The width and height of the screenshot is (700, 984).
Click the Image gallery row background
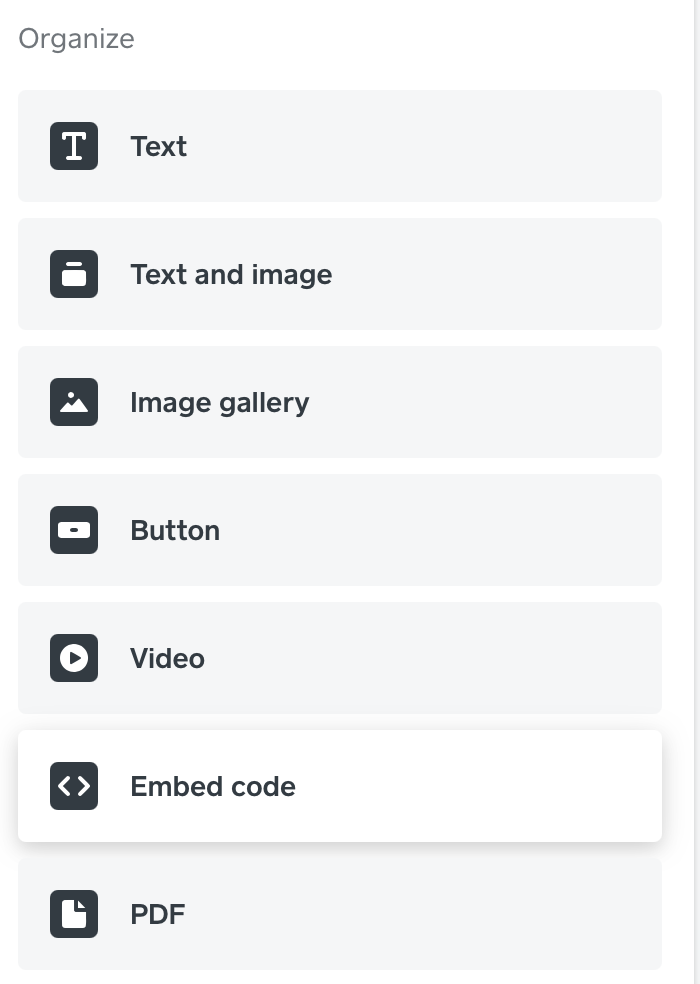coord(480,402)
